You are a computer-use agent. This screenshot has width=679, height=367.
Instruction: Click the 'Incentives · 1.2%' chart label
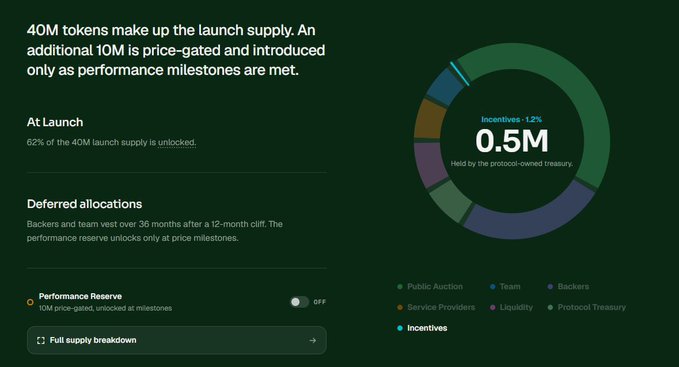coord(511,119)
